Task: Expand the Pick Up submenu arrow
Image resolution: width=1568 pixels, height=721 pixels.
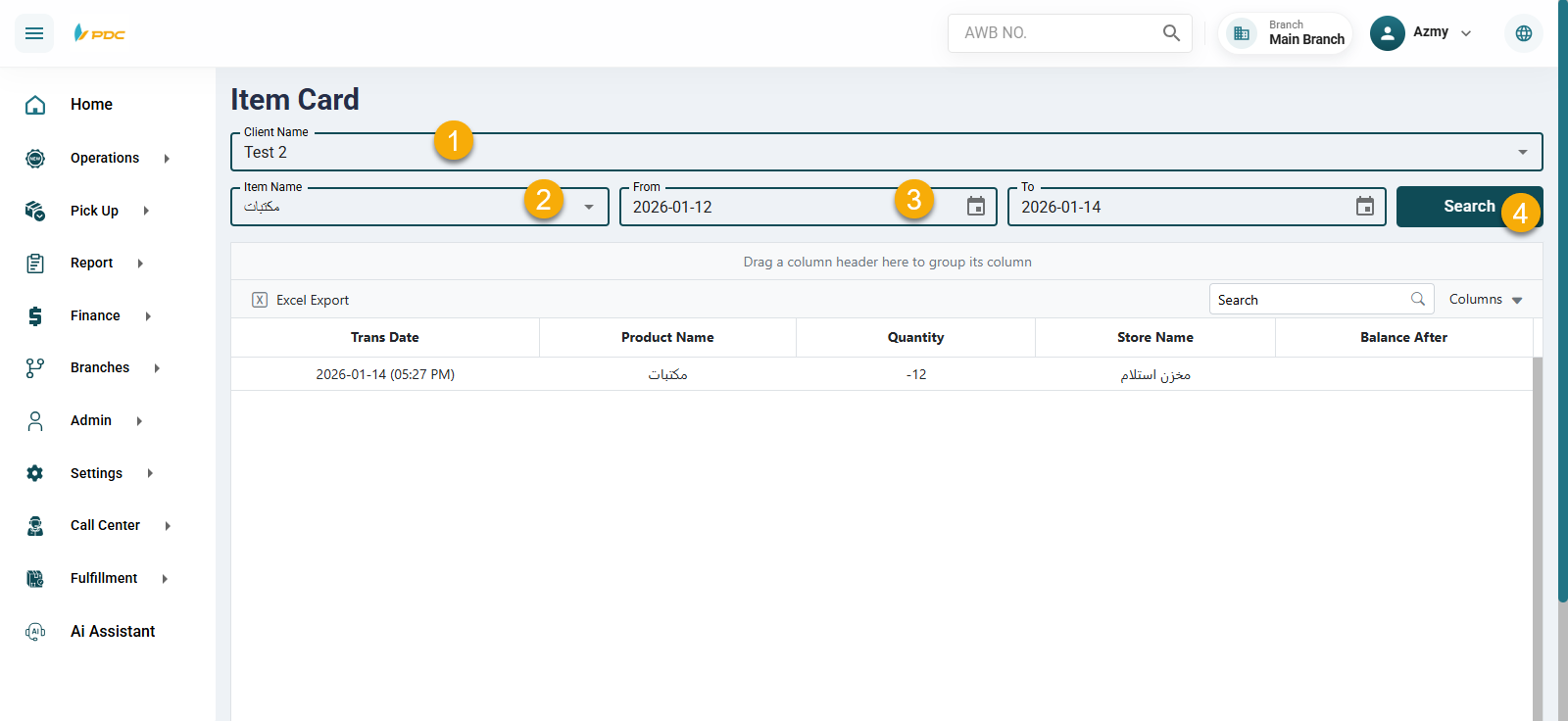Action: [146, 211]
